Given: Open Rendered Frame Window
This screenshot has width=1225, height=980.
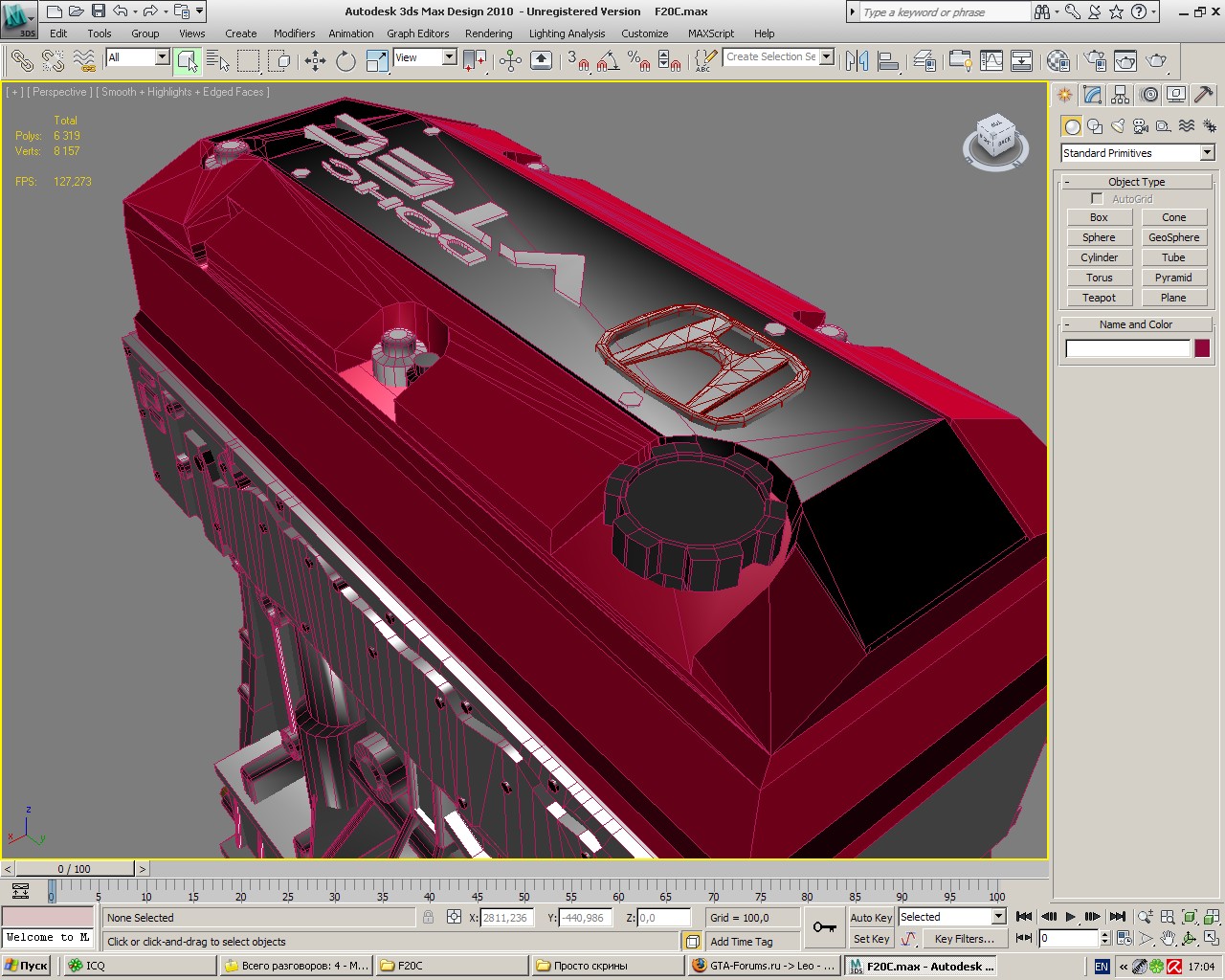Looking at the screenshot, I should 1125,61.
